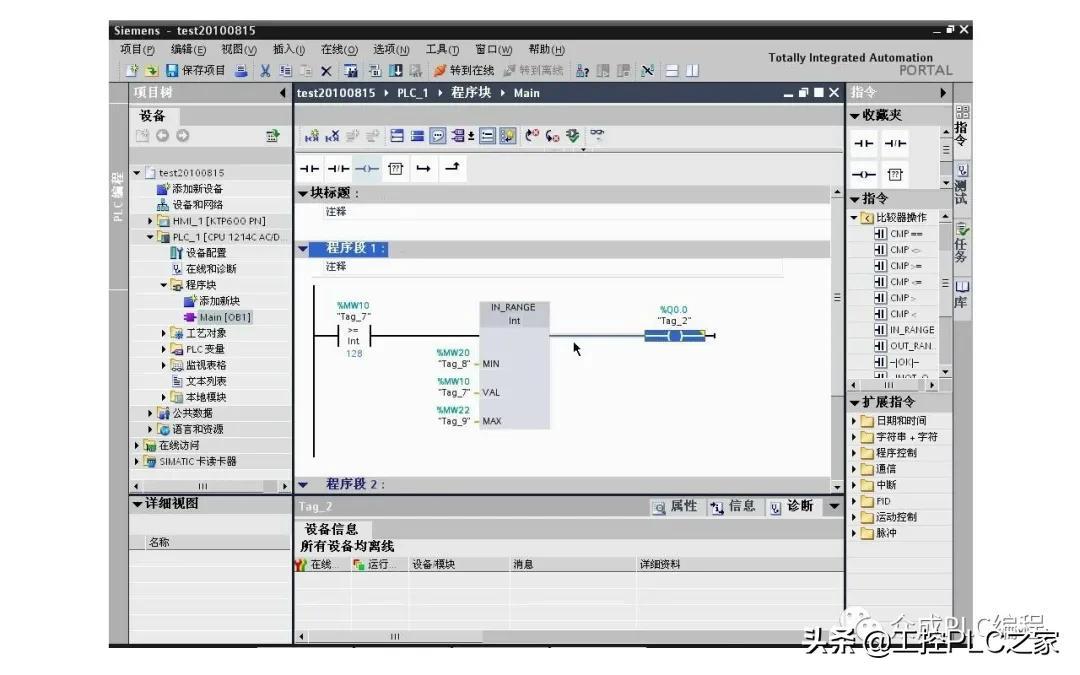The width and height of the screenshot is (1080, 675).
Task: Select the %Q0.0 Tag_2 output coil
Action: 674,335
